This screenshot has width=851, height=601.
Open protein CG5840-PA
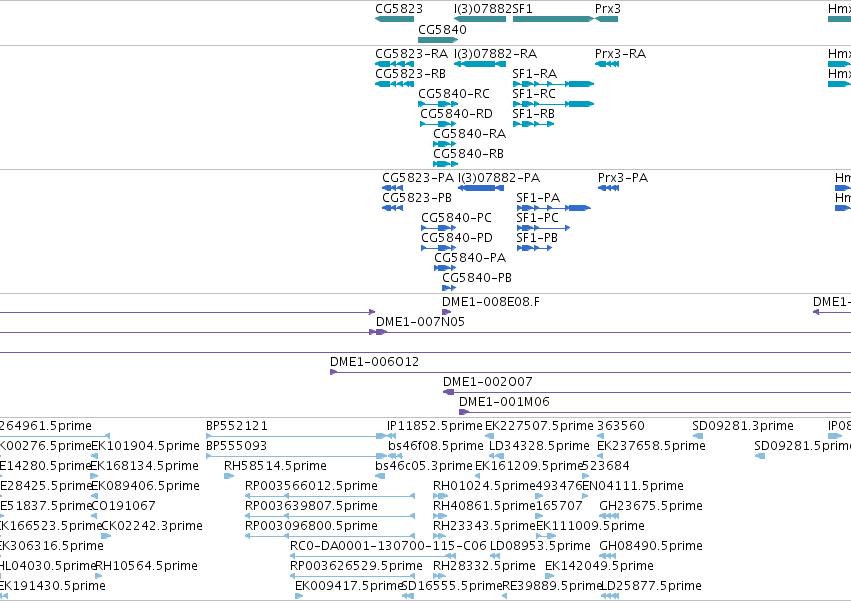[445, 268]
